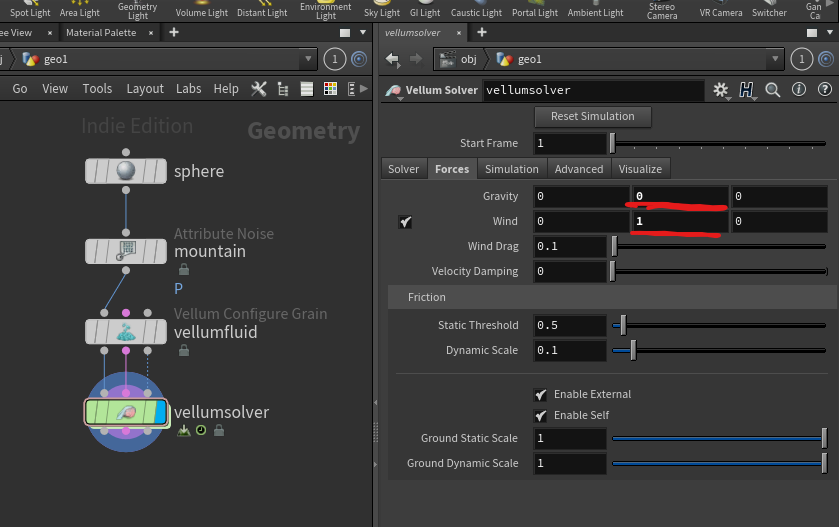Open parameter search magnifier icon
This screenshot has width=839, height=527.
click(772, 90)
